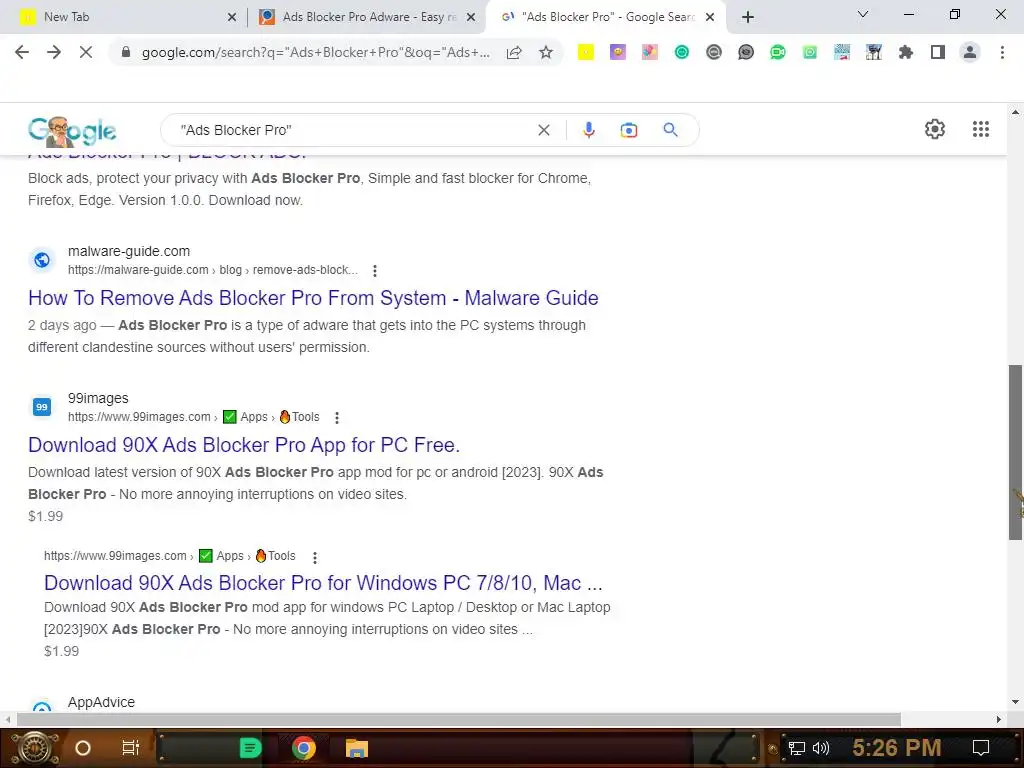Open Chrome from the taskbar
This screenshot has height=768, width=1024.
pos(304,748)
